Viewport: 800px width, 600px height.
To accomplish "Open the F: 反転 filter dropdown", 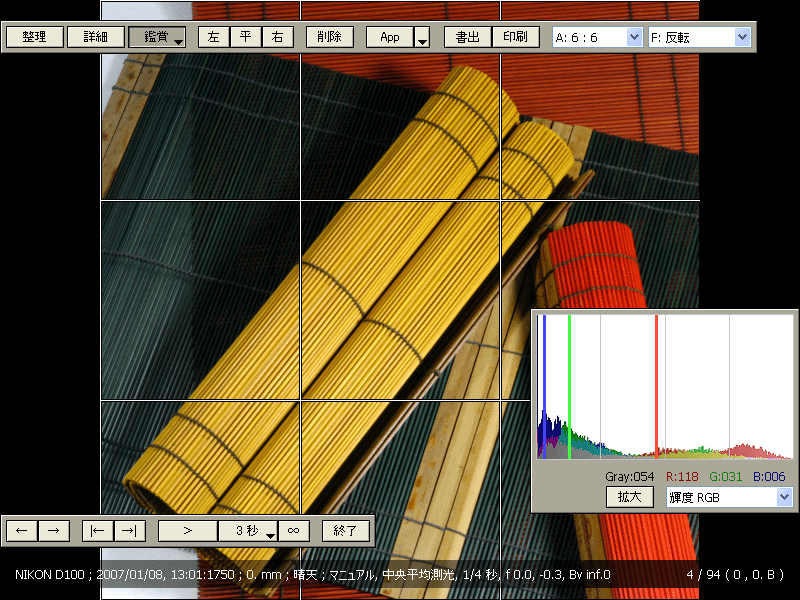I will (x=699, y=37).
